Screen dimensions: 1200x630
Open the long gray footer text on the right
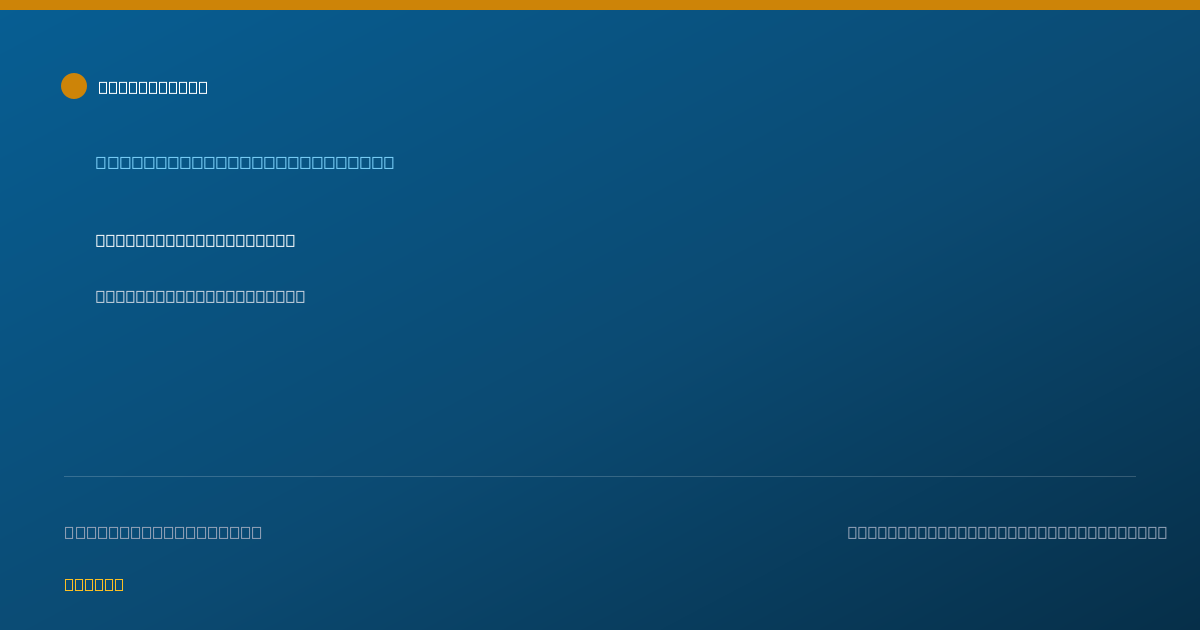pyautogui.click(x=1007, y=532)
